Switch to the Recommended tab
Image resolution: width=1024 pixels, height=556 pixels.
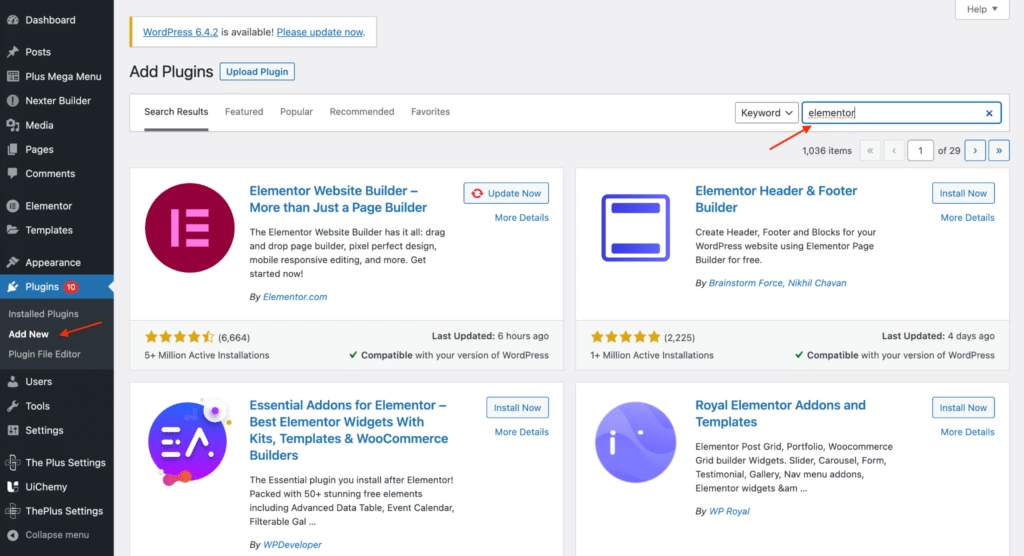(x=362, y=112)
